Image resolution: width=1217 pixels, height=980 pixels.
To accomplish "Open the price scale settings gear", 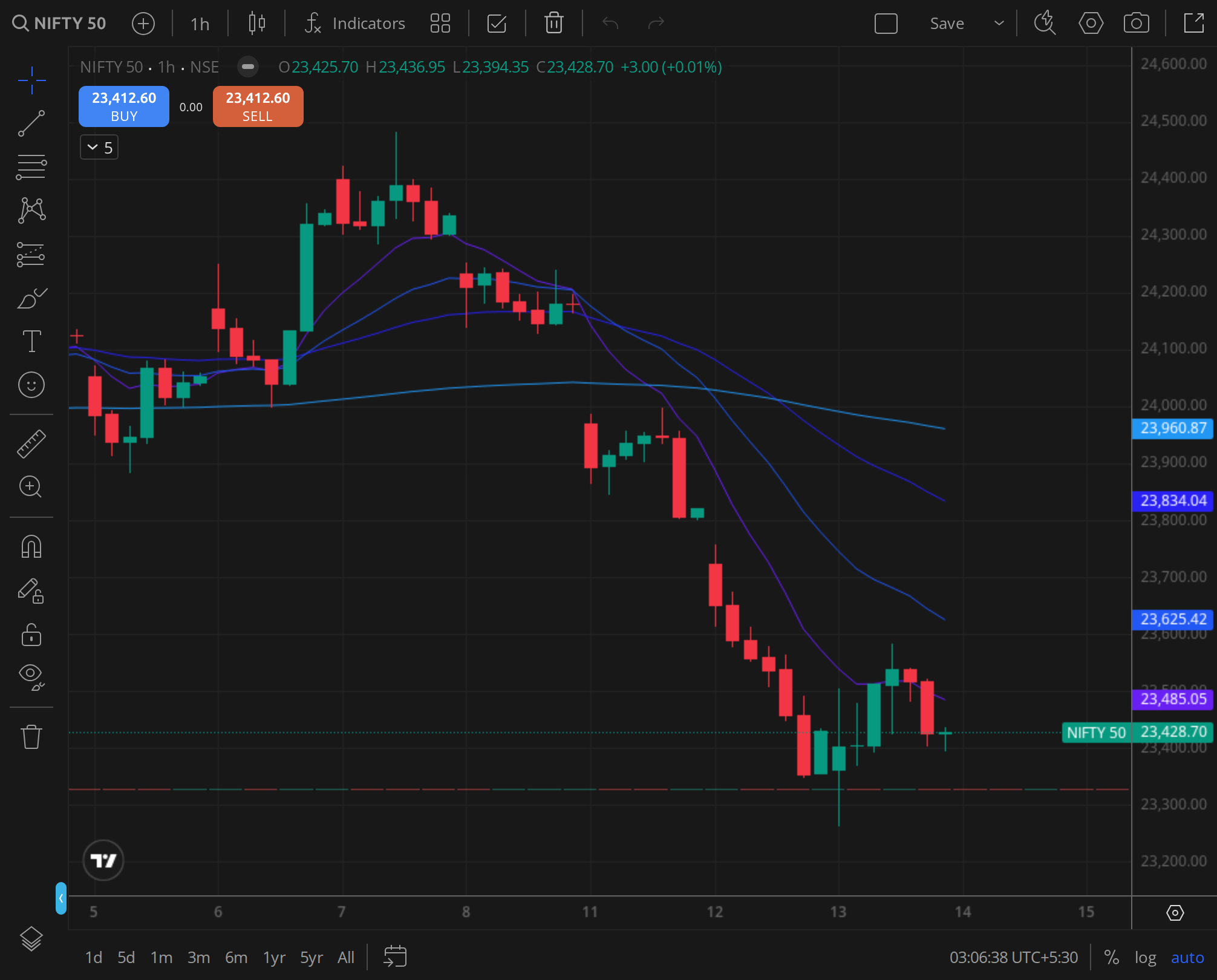I will [1175, 913].
